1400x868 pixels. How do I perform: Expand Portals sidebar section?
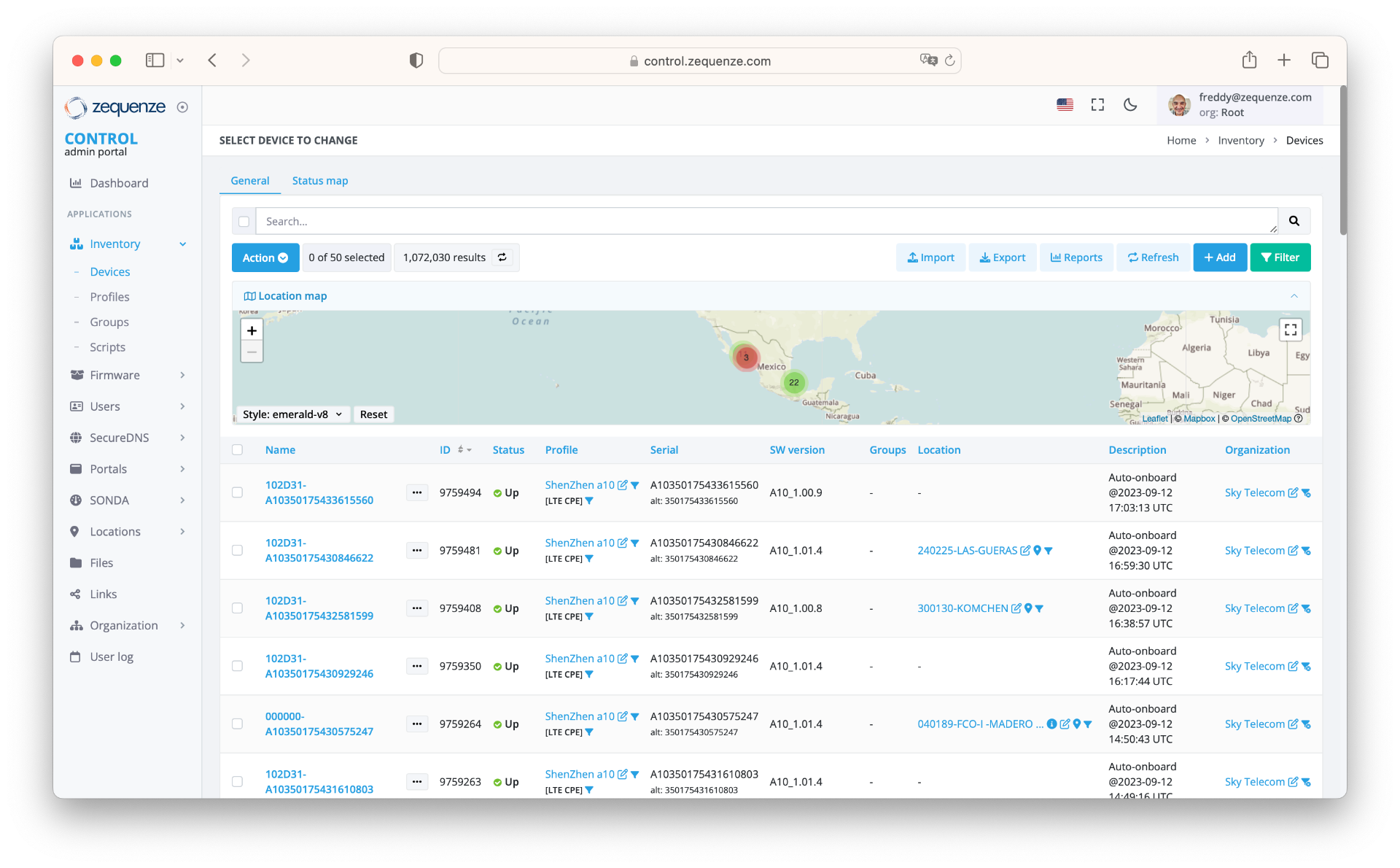point(182,469)
